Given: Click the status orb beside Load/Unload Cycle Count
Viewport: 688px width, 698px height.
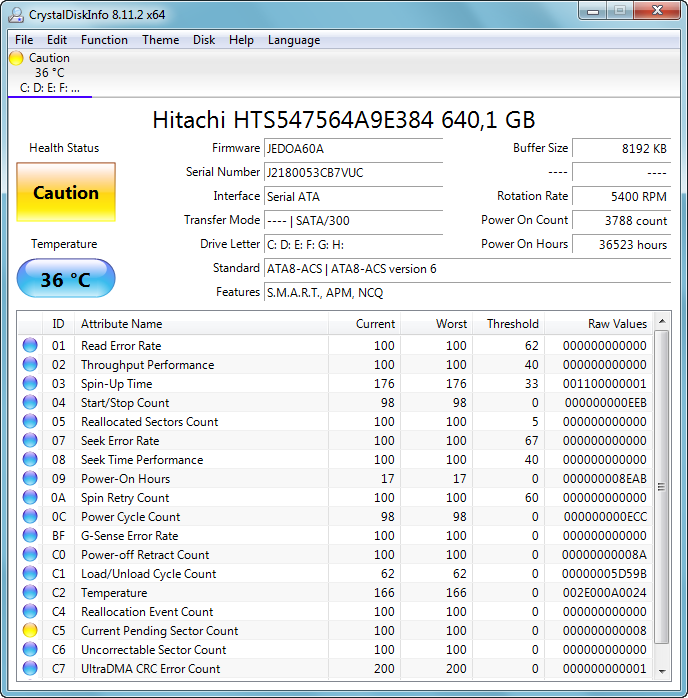Looking at the screenshot, I should tap(30, 573).
